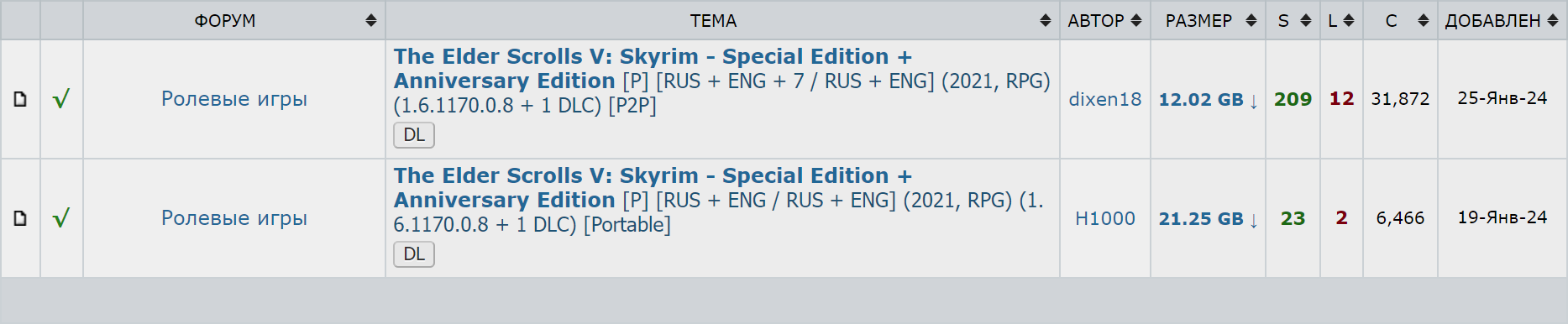
Task: Click document icon in H1000 torrent row
Action: point(20,218)
